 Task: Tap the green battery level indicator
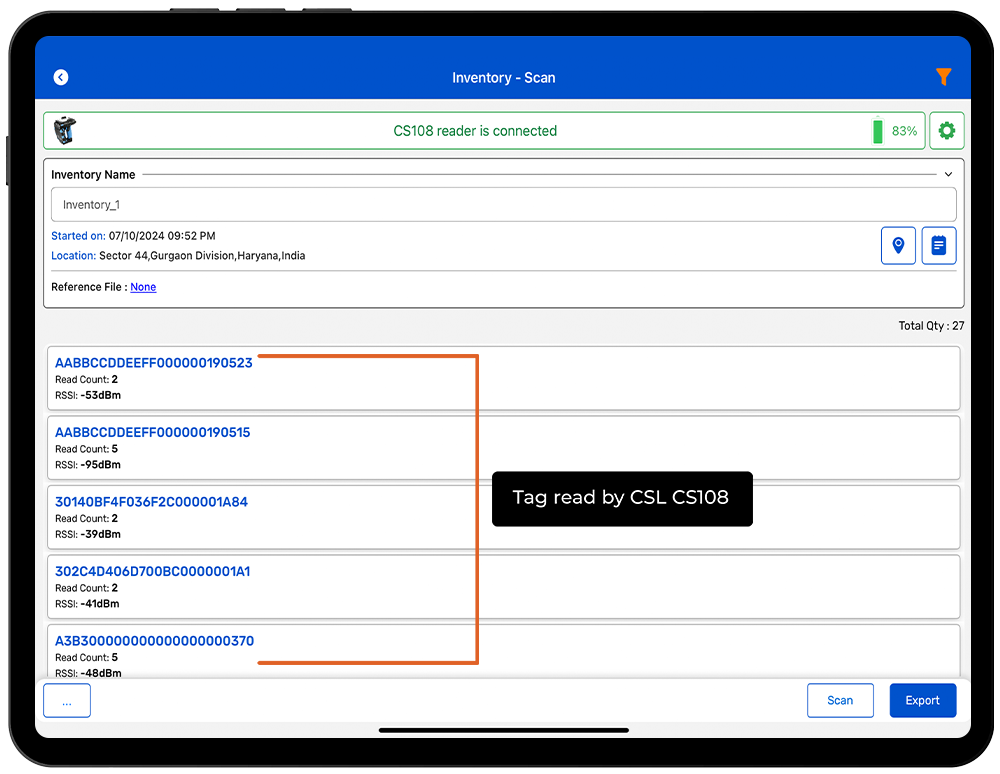pyautogui.click(x=878, y=131)
